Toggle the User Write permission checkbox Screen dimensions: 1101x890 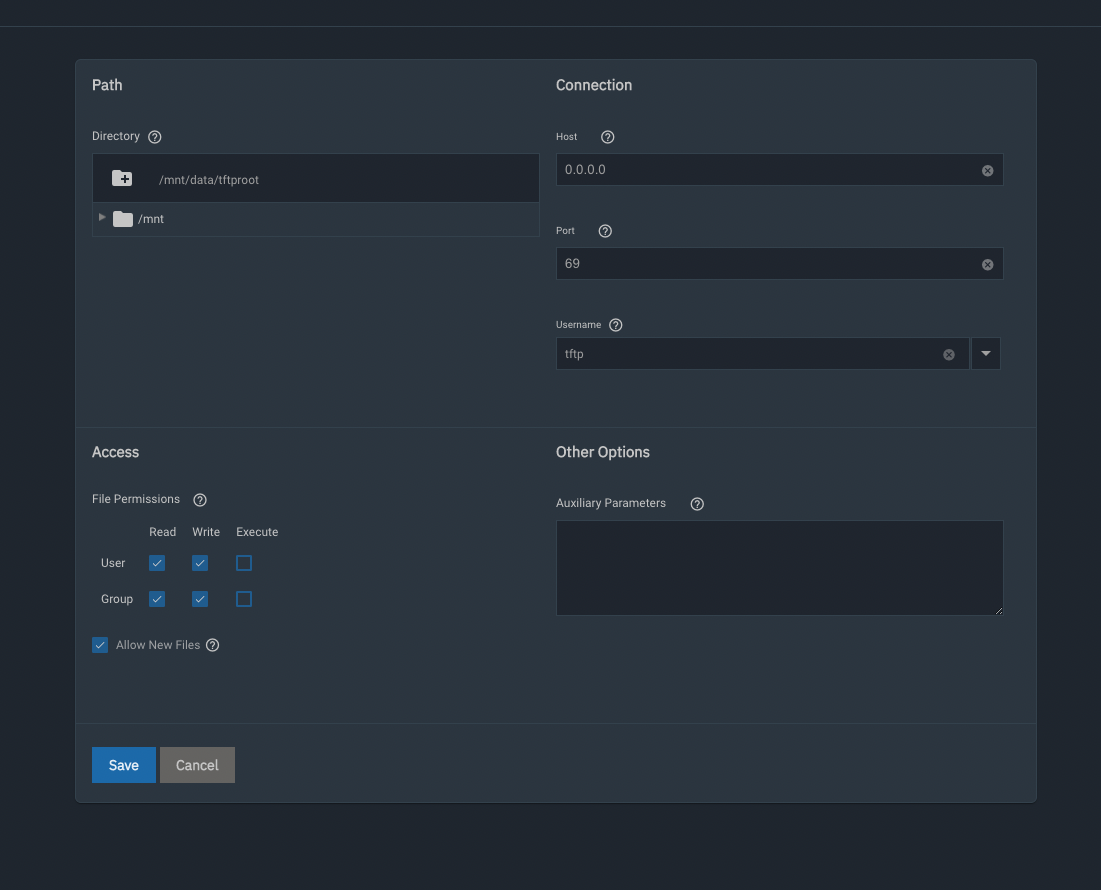pos(200,564)
